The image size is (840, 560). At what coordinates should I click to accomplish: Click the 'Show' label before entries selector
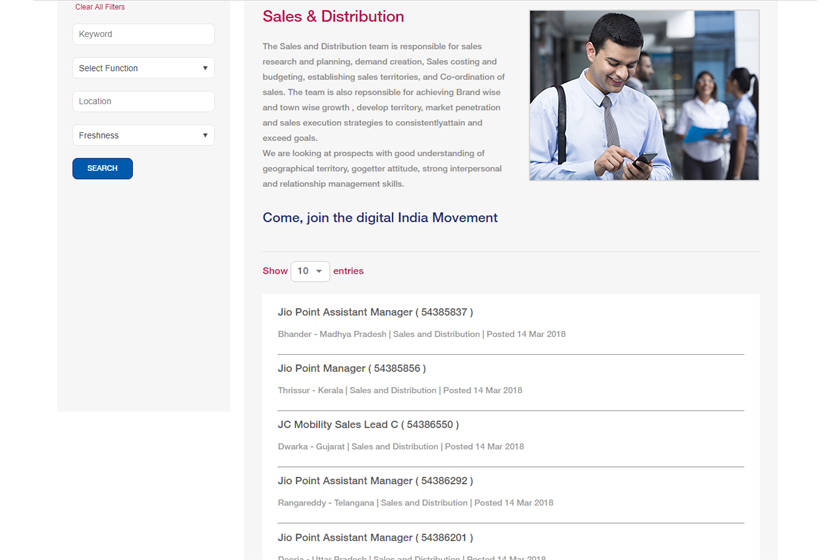point(275,271)
